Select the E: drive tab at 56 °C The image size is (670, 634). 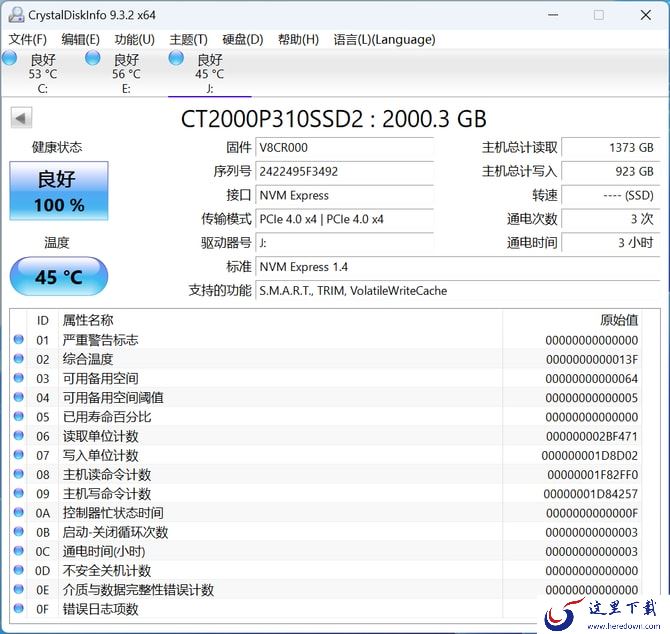(126, 73)
